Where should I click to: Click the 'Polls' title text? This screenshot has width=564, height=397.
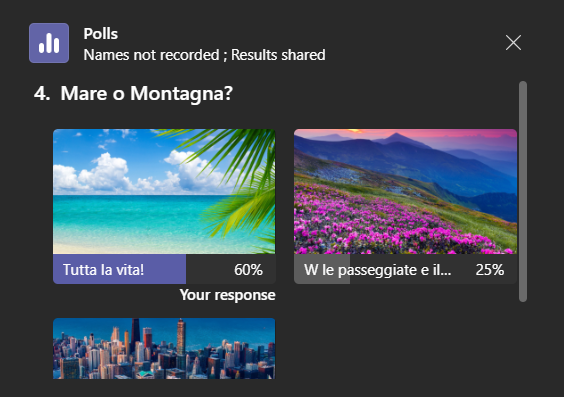pyautogui.click(x=101, y=34)
